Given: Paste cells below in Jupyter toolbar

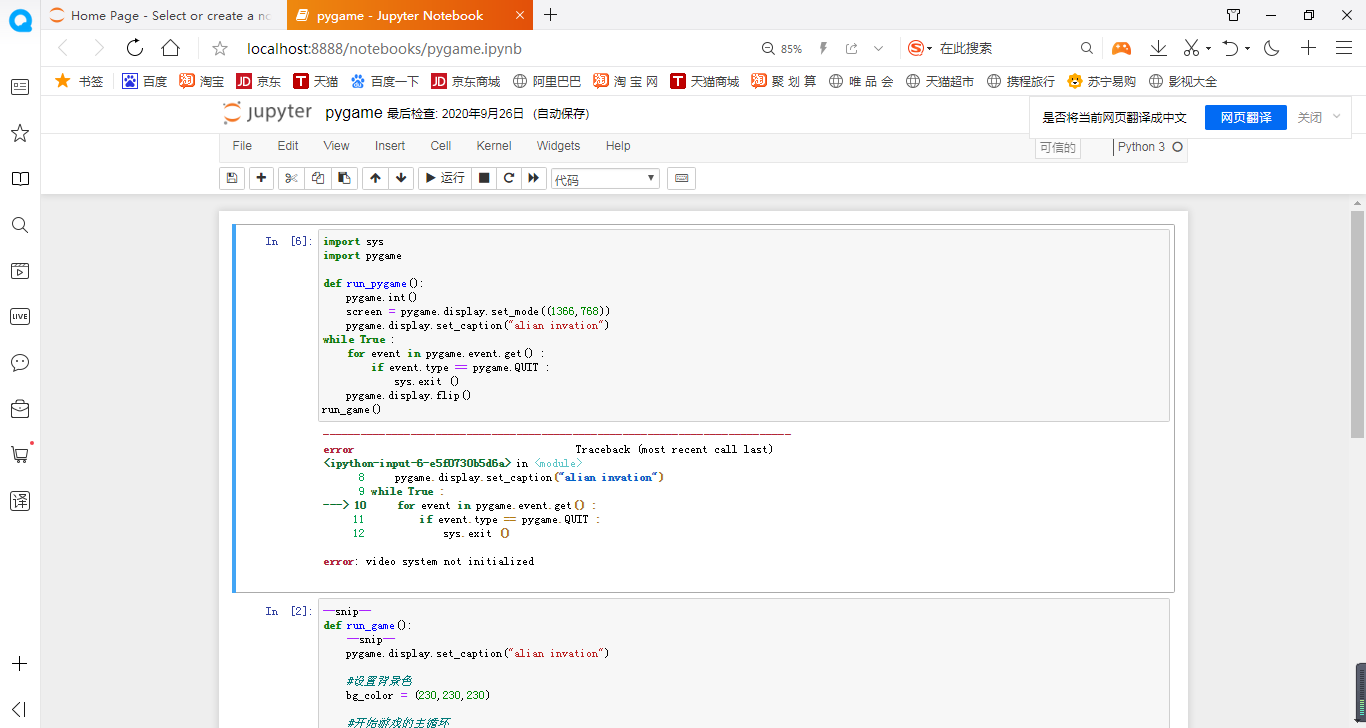Looking at the screenshot, I should (x=344, y=178).
